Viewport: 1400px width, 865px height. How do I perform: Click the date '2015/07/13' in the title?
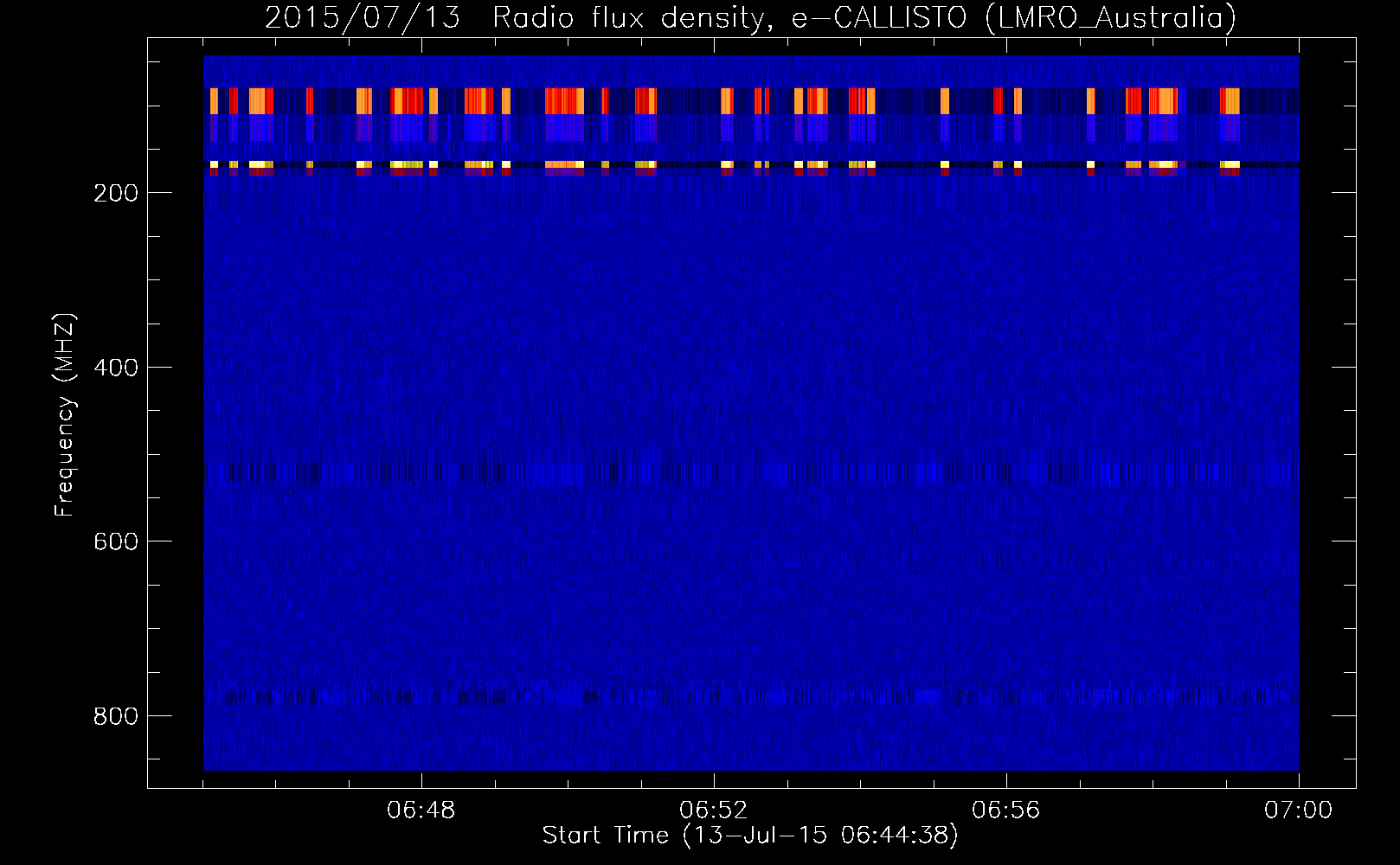363,18
